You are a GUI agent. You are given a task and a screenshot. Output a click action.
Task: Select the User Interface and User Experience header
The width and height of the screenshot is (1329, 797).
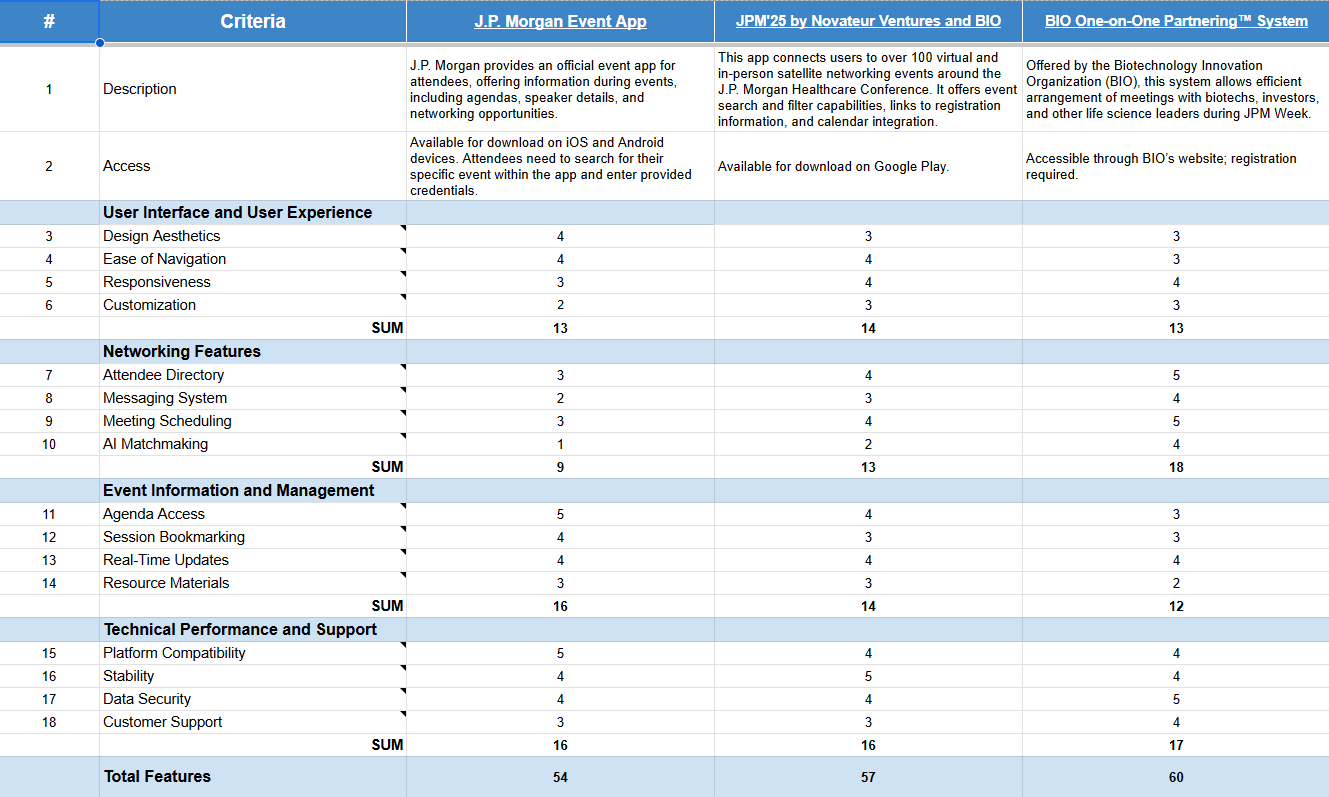(237, 213)
